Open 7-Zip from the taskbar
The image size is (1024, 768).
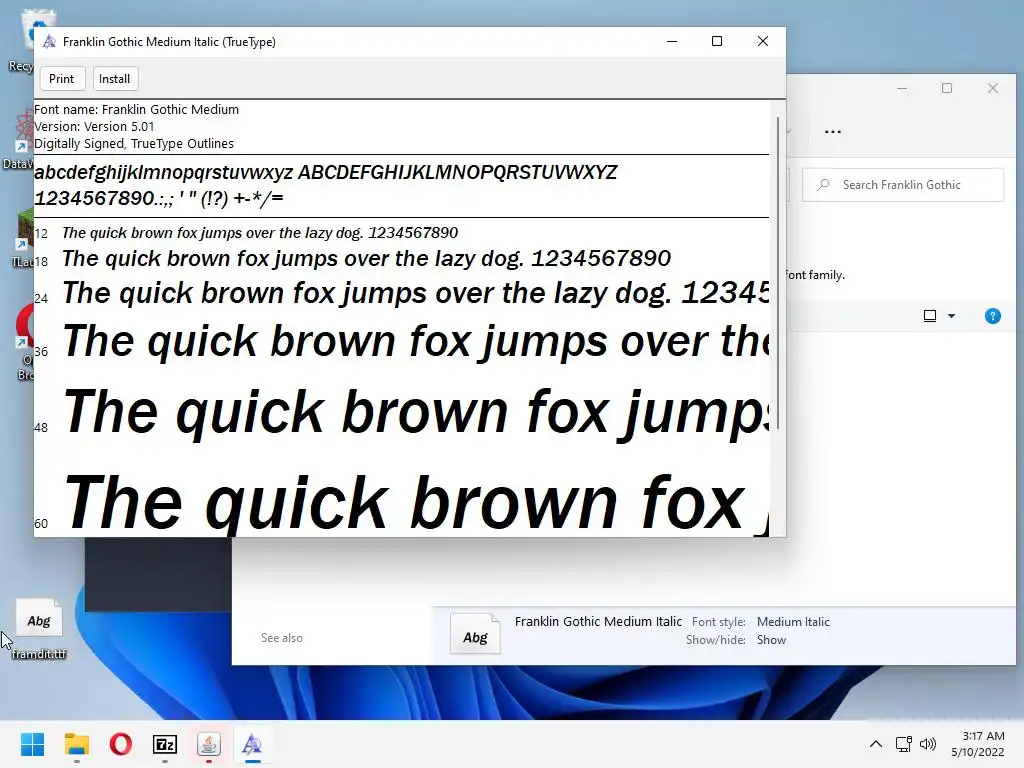click(x=165, y=744)
